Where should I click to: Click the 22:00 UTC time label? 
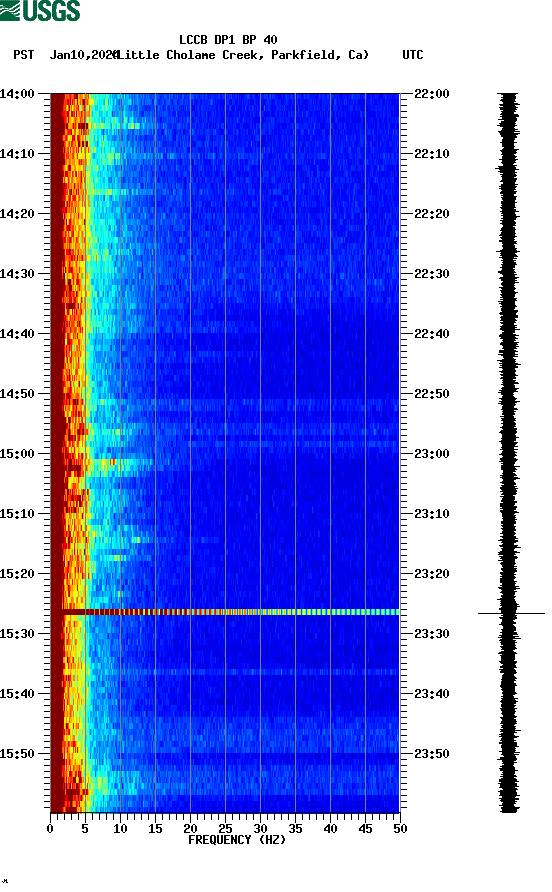tap(431, 94)
